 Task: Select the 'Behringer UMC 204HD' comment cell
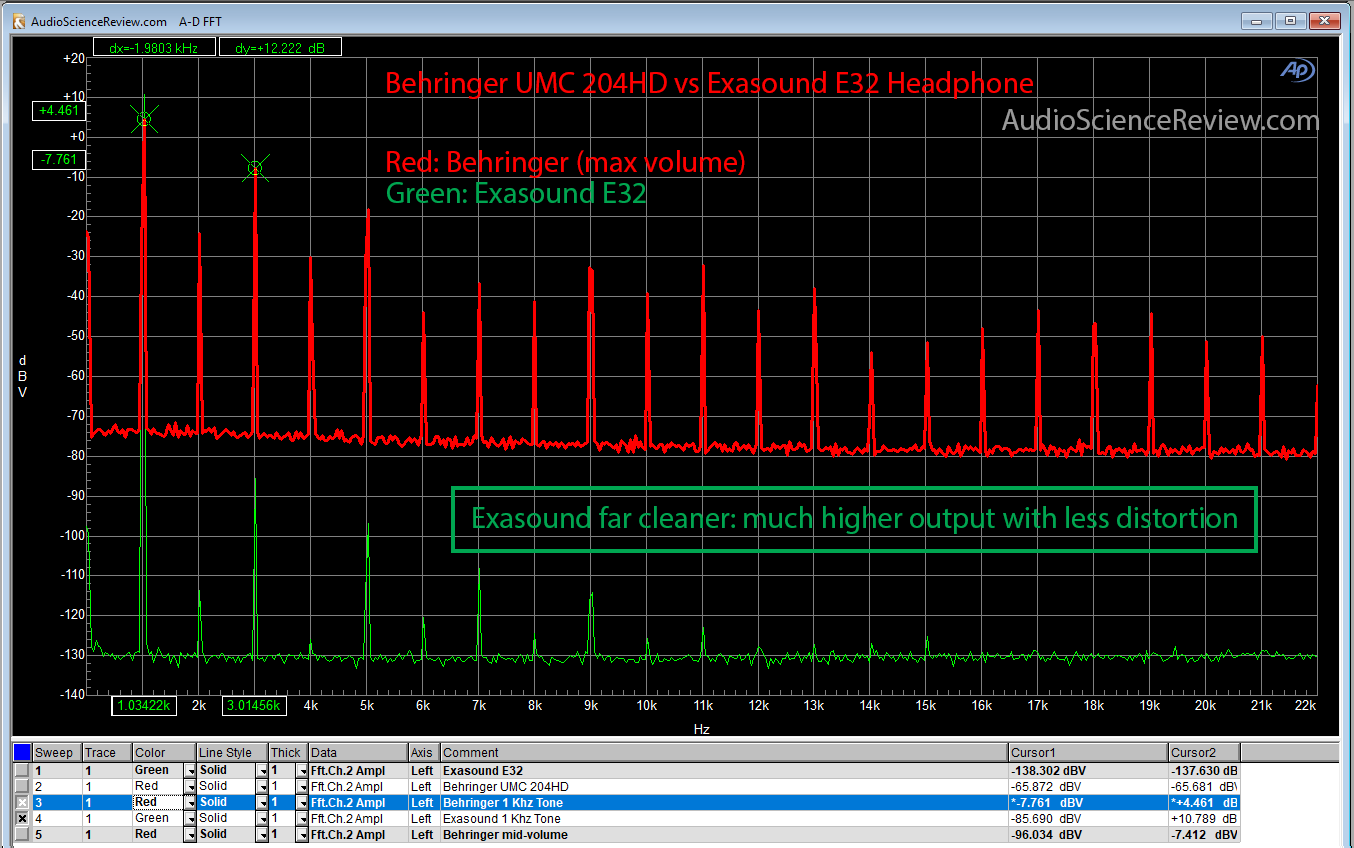[724, 787]
